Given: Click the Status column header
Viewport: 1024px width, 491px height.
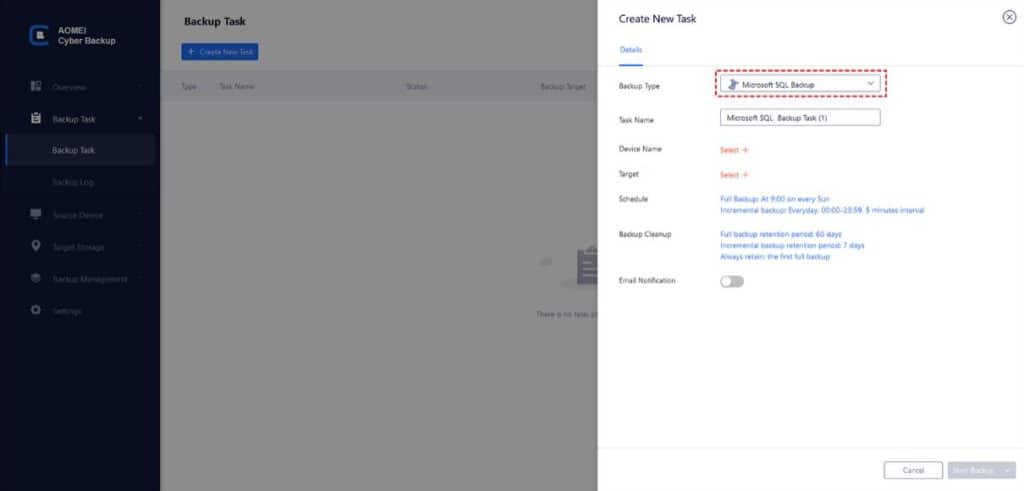Looking at the screenshot, I should 417,86.
